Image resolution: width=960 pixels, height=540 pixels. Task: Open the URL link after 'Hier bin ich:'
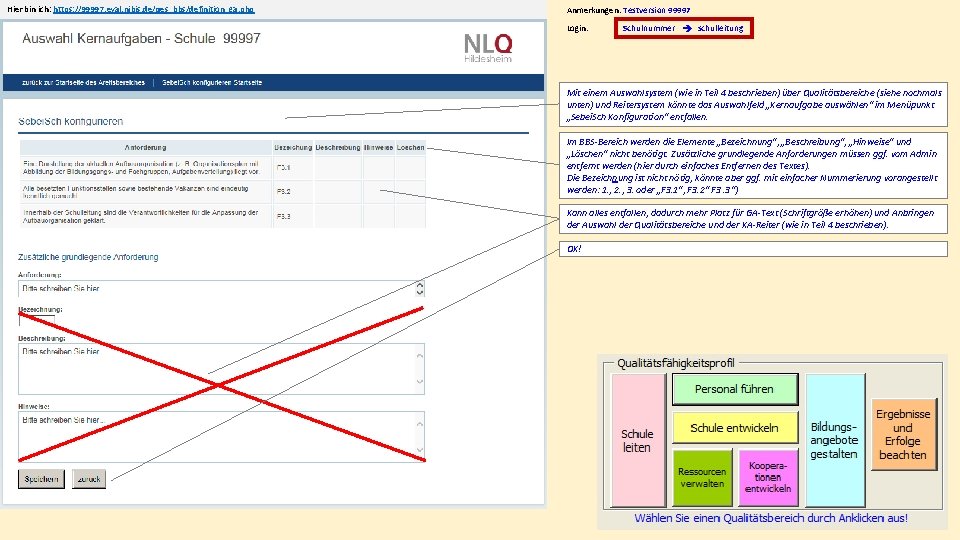pyautogui.click(x=154, y=9)
